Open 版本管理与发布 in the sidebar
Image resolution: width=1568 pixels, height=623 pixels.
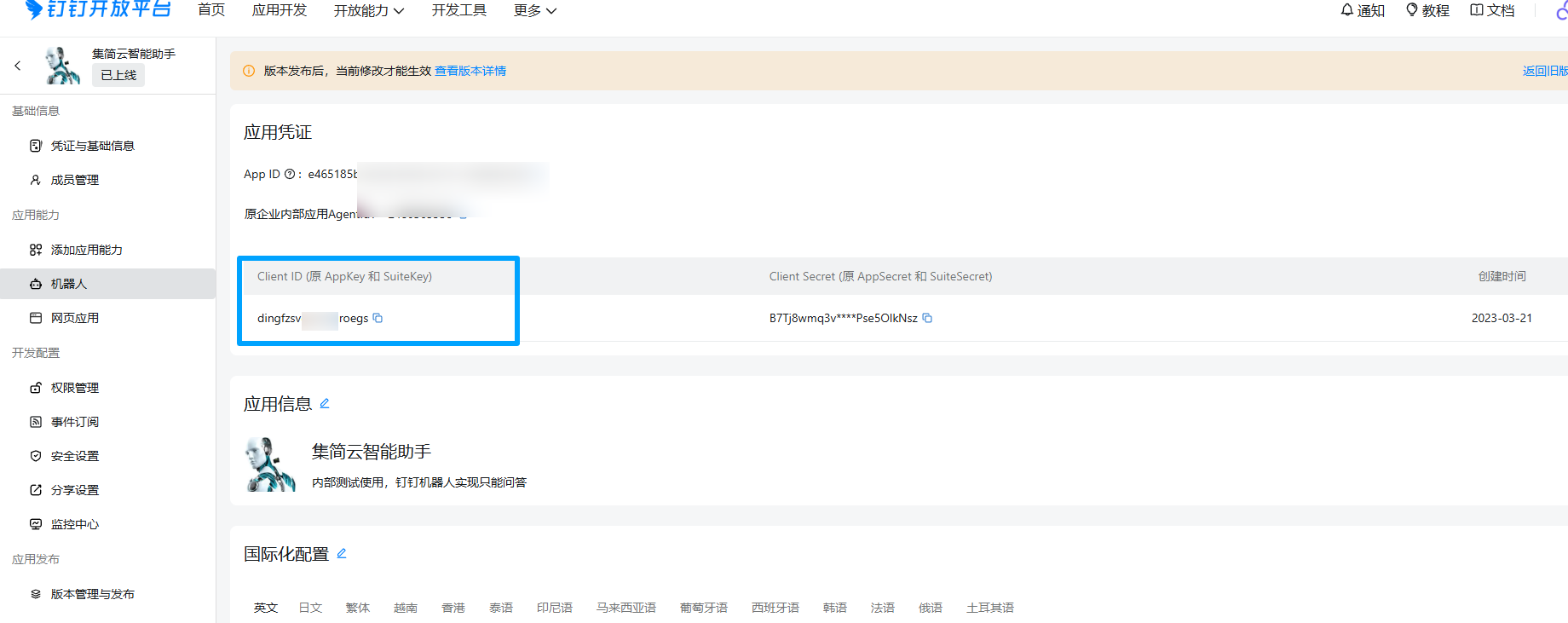pos(93,594)
